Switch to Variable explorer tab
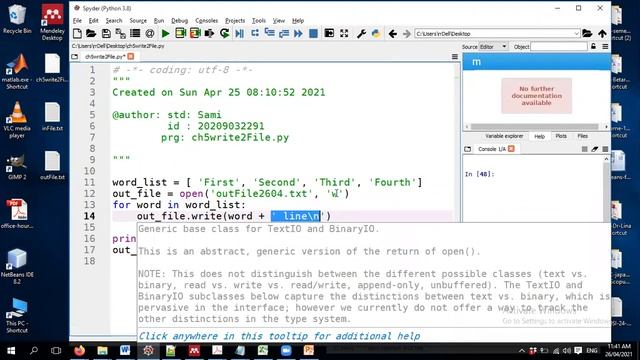Image resolution: width=640 pixels, height=360 pixels. click(504, 136)
